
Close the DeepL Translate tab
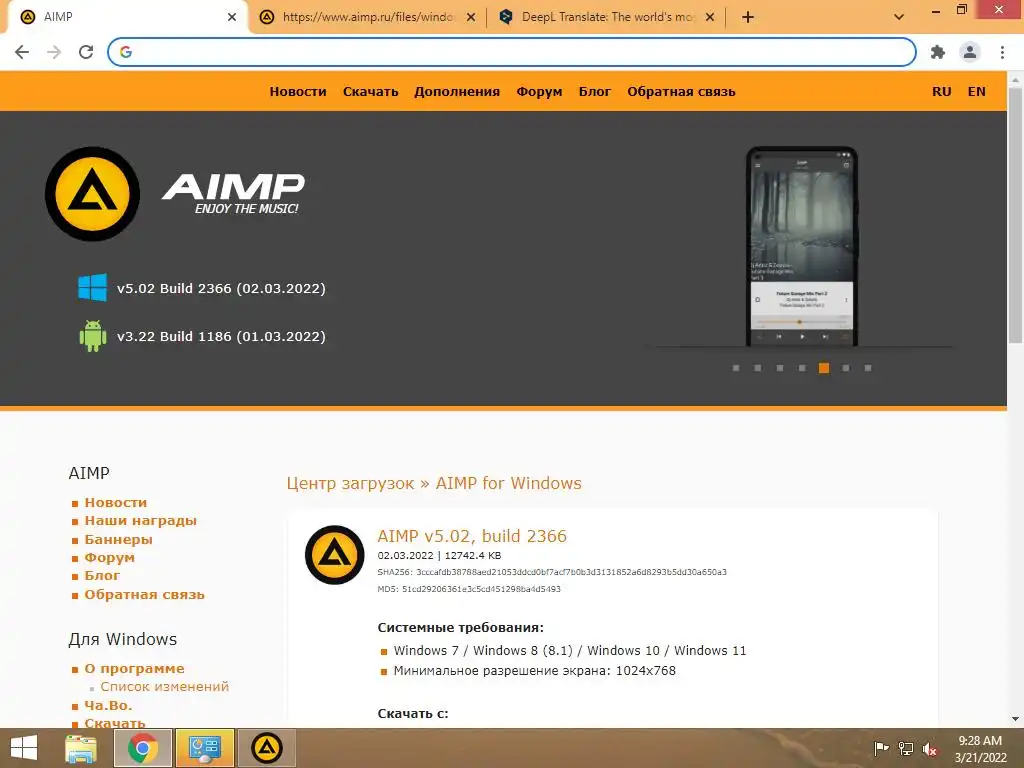tap(710, 17)
